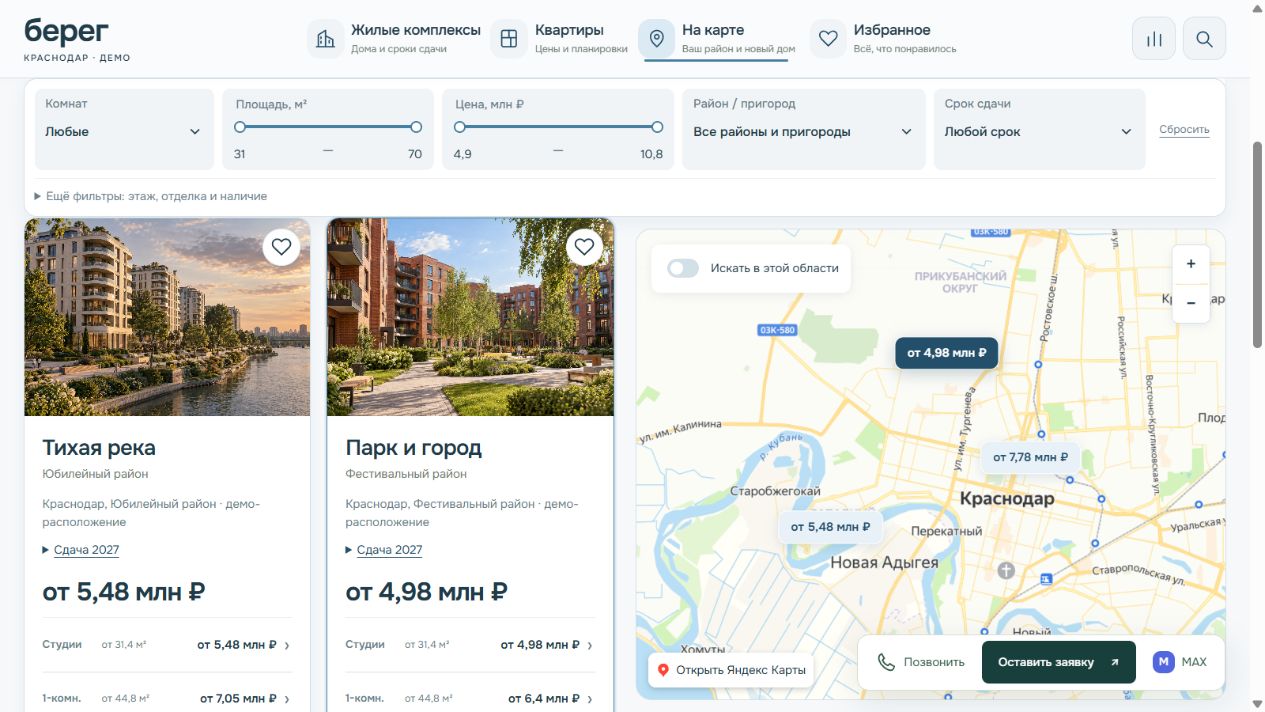The height and width of the screenshot is (712, 1265).
Task: Click the map pin icon for На карте
Action: pos(657,39)
